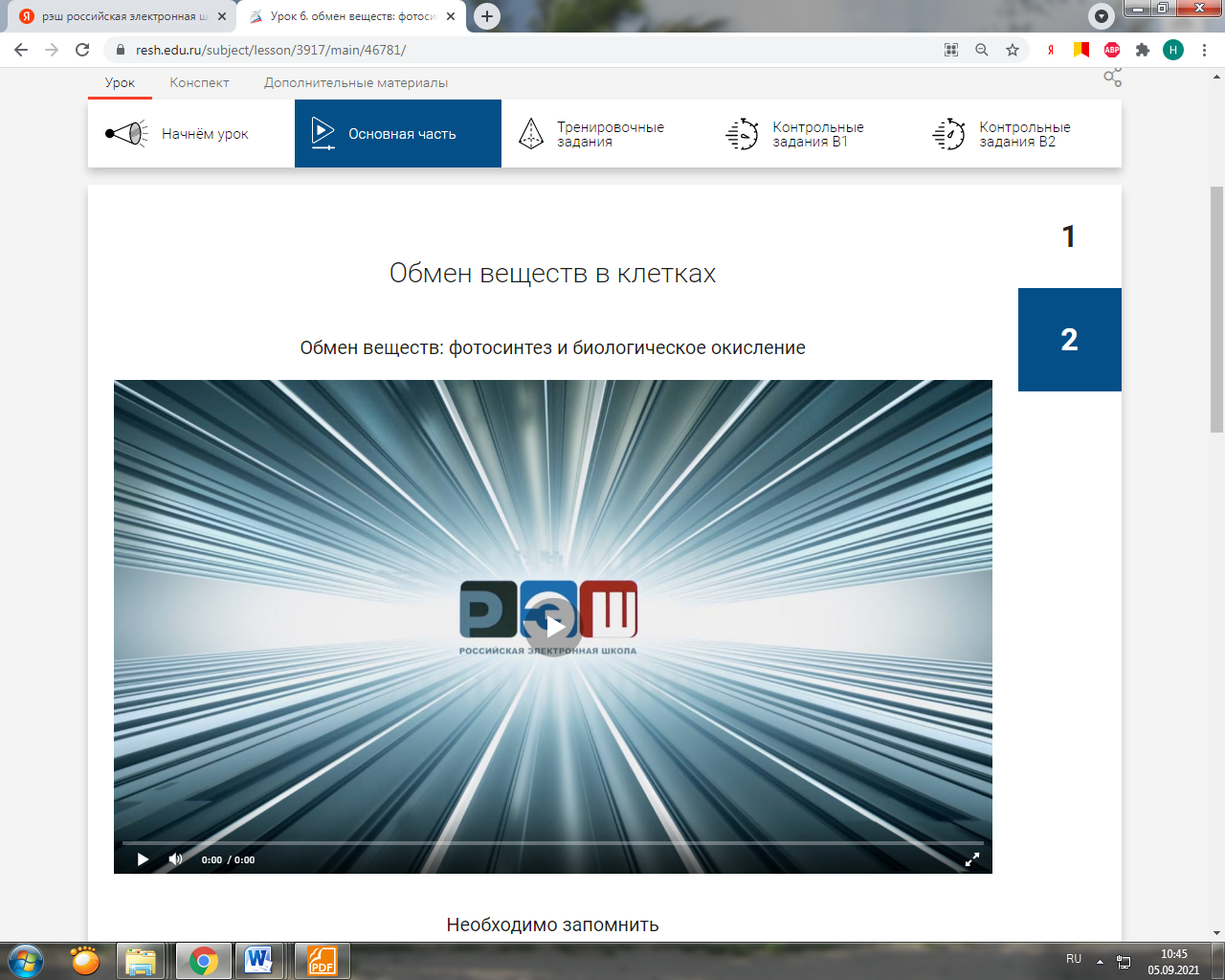Click the ABP Adblock extension icon
Image resolution: width=1225 pixels, height=980 pixels.
click(x=1112, y=50)
